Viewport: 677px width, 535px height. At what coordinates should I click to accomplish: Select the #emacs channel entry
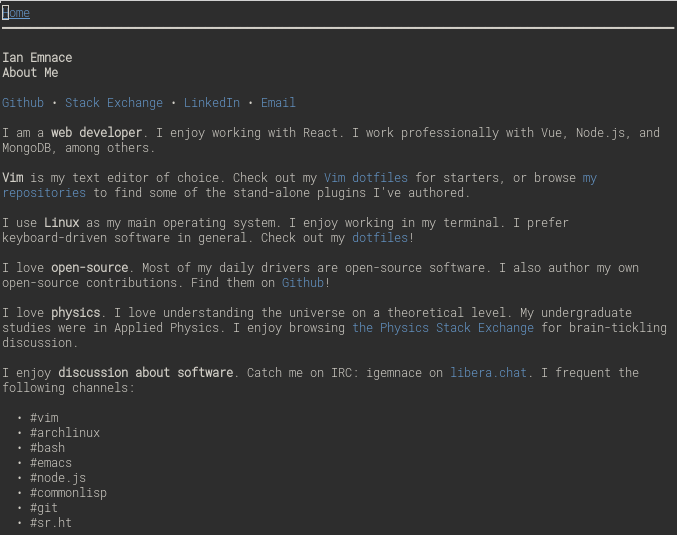51,463
